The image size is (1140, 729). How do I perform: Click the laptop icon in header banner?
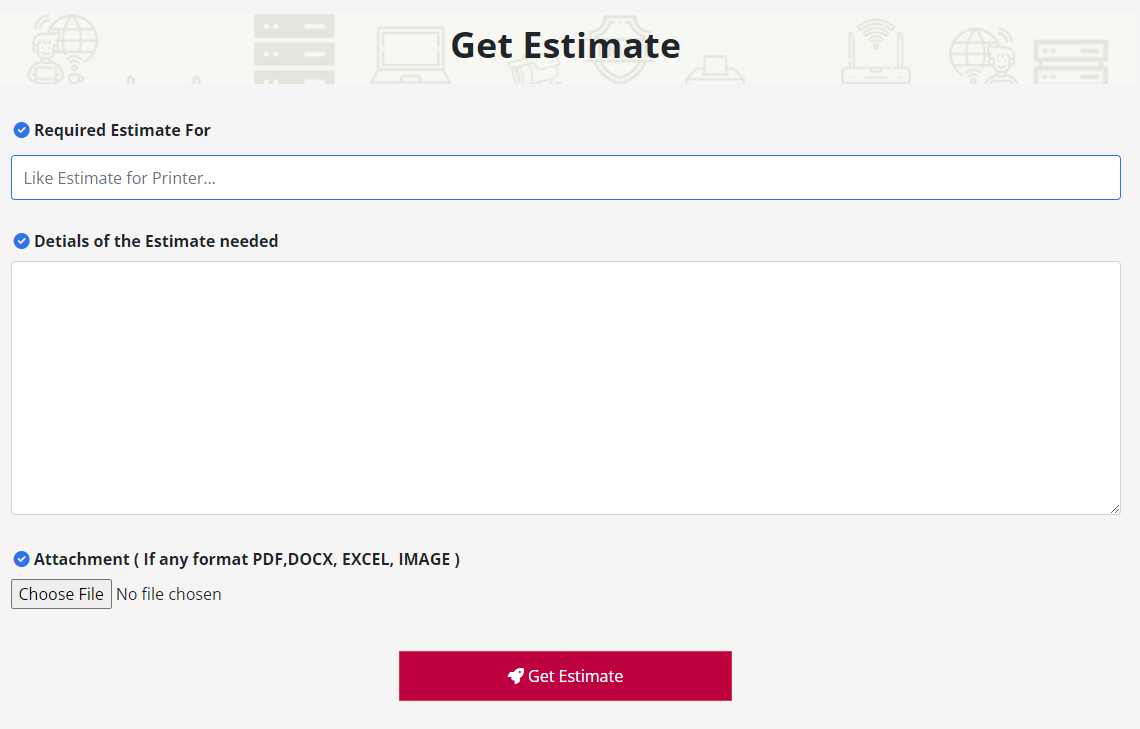tap(410, 55)
